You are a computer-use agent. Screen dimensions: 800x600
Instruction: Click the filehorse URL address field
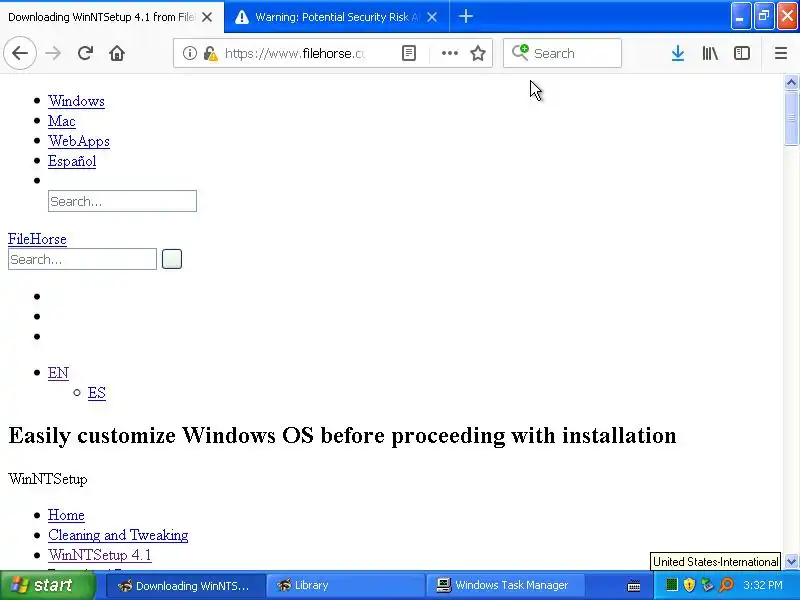tap(295, 53)
